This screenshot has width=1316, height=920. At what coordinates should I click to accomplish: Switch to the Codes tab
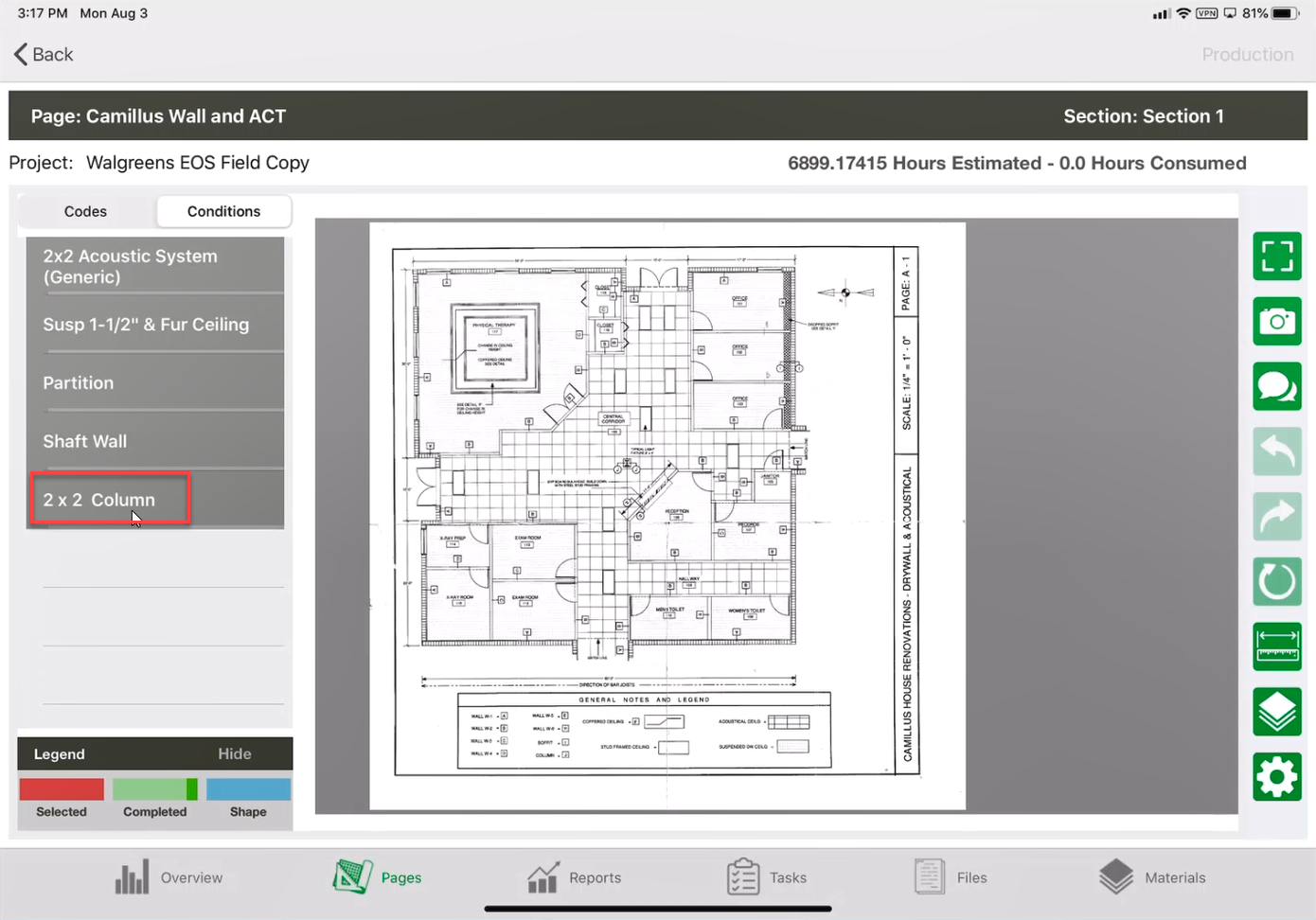coord(85,212)
